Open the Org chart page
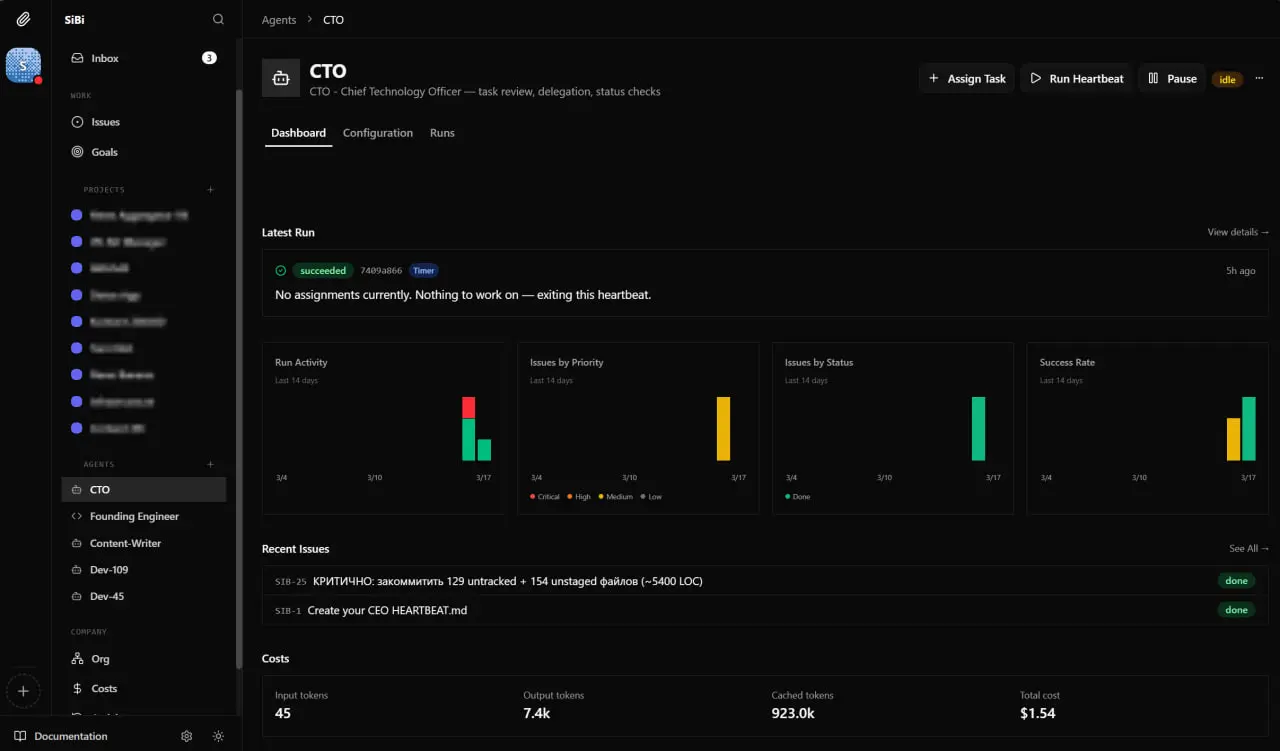 [x=100, y=659]
